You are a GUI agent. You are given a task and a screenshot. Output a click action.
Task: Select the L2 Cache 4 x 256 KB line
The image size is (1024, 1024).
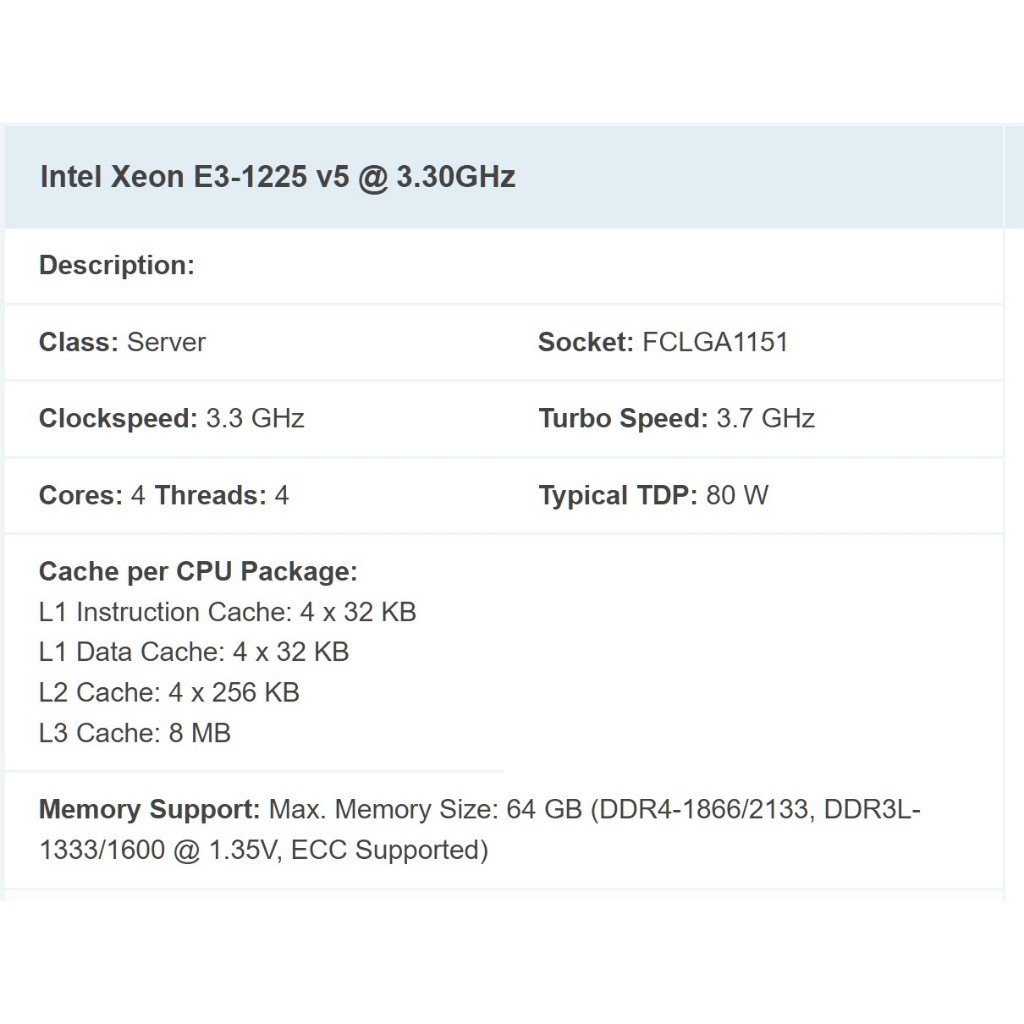click(169, 692)
